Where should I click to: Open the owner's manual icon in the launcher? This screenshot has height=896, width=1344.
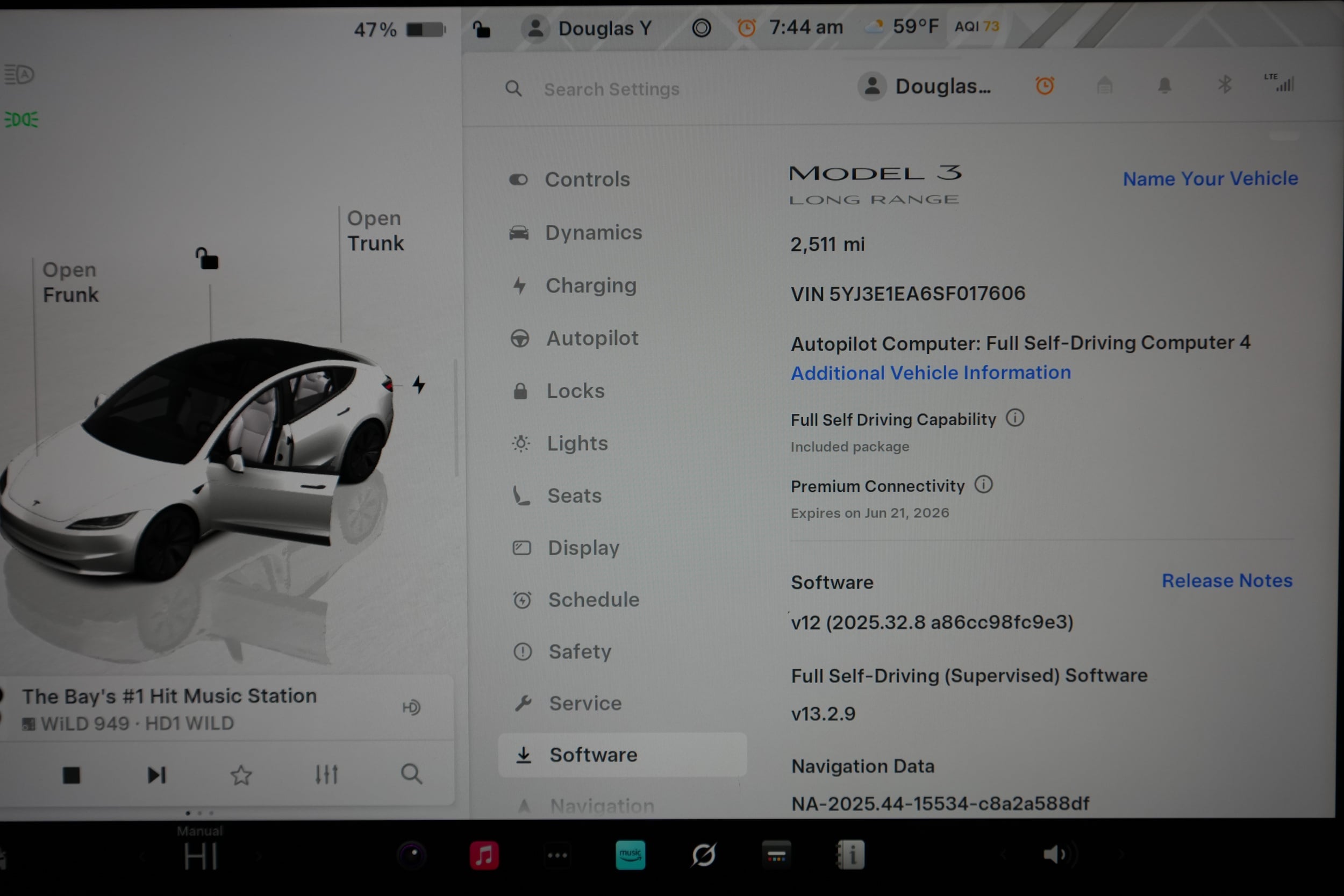[852, 856]
